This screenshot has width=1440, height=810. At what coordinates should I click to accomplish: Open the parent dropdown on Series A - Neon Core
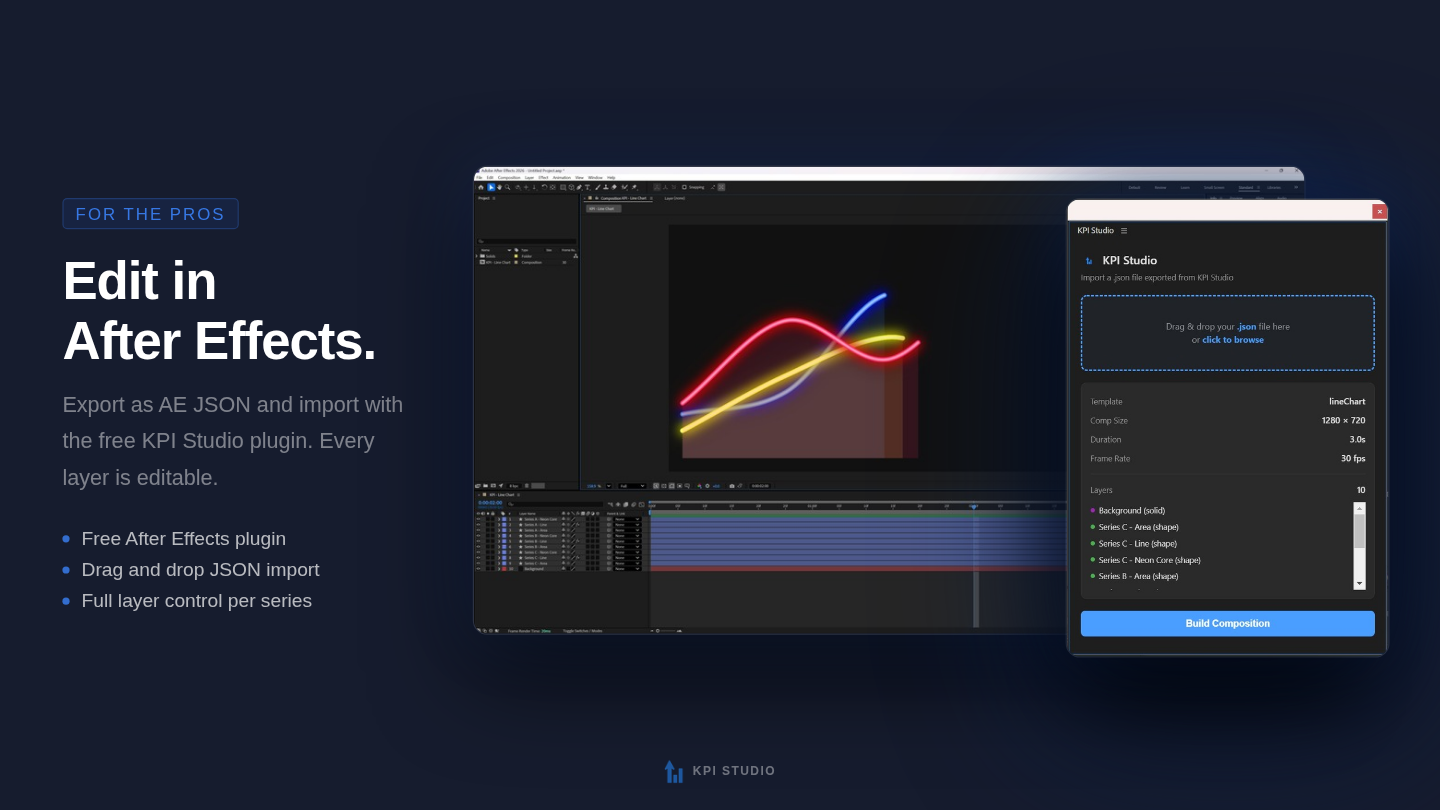627,519
